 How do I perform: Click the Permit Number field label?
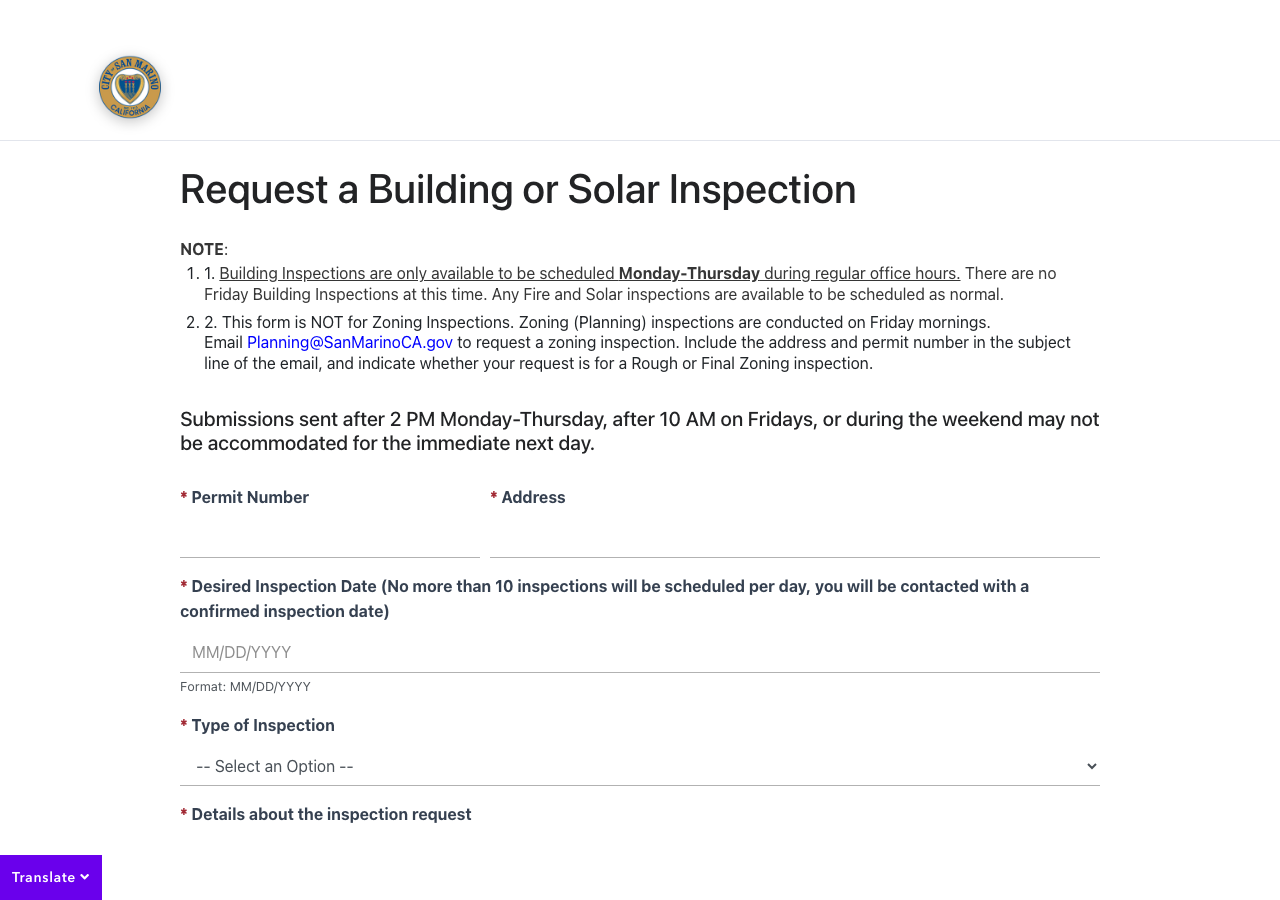click(250, 497)
